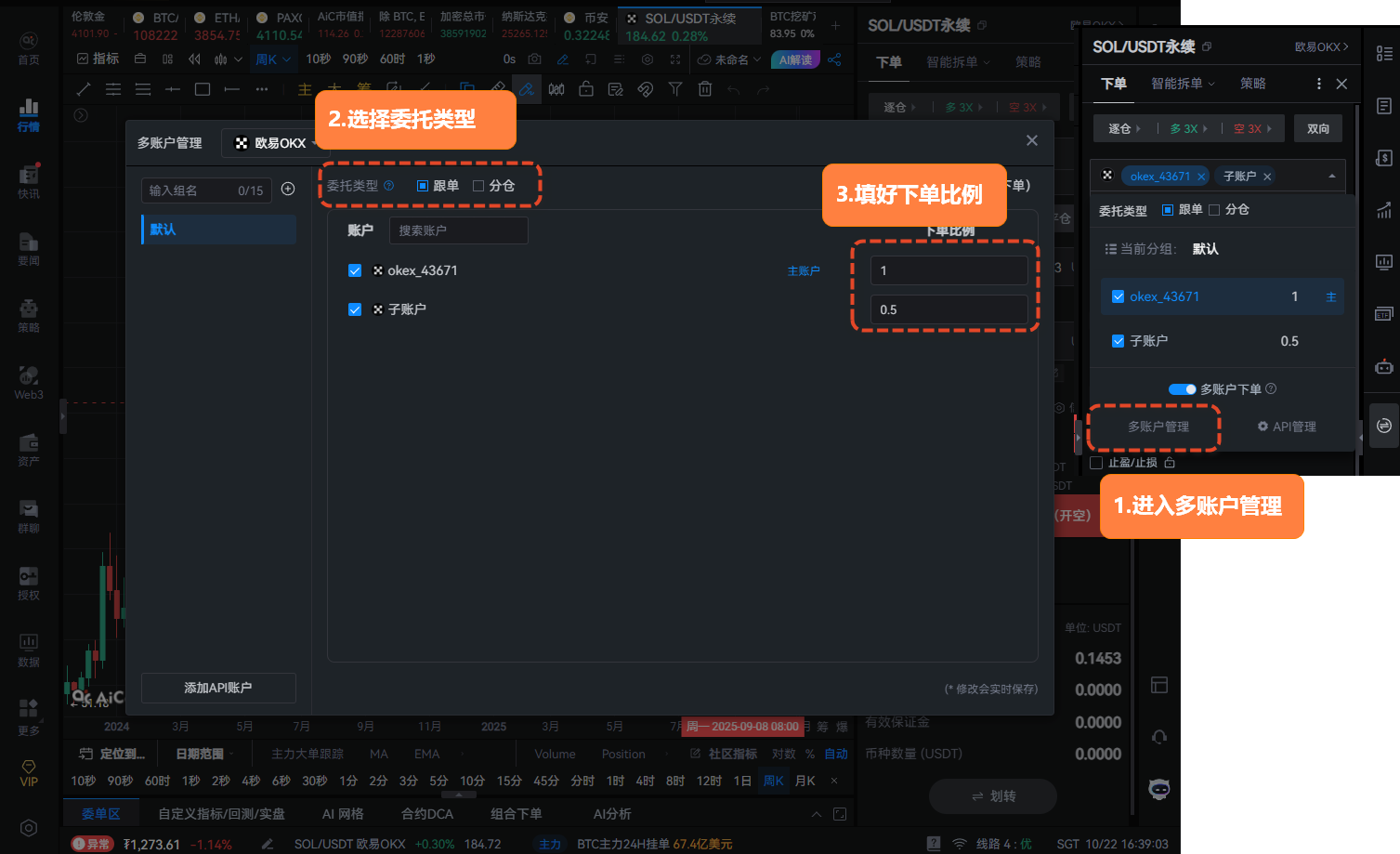Open the 群聊 group chat icon

tap(29, 516)
